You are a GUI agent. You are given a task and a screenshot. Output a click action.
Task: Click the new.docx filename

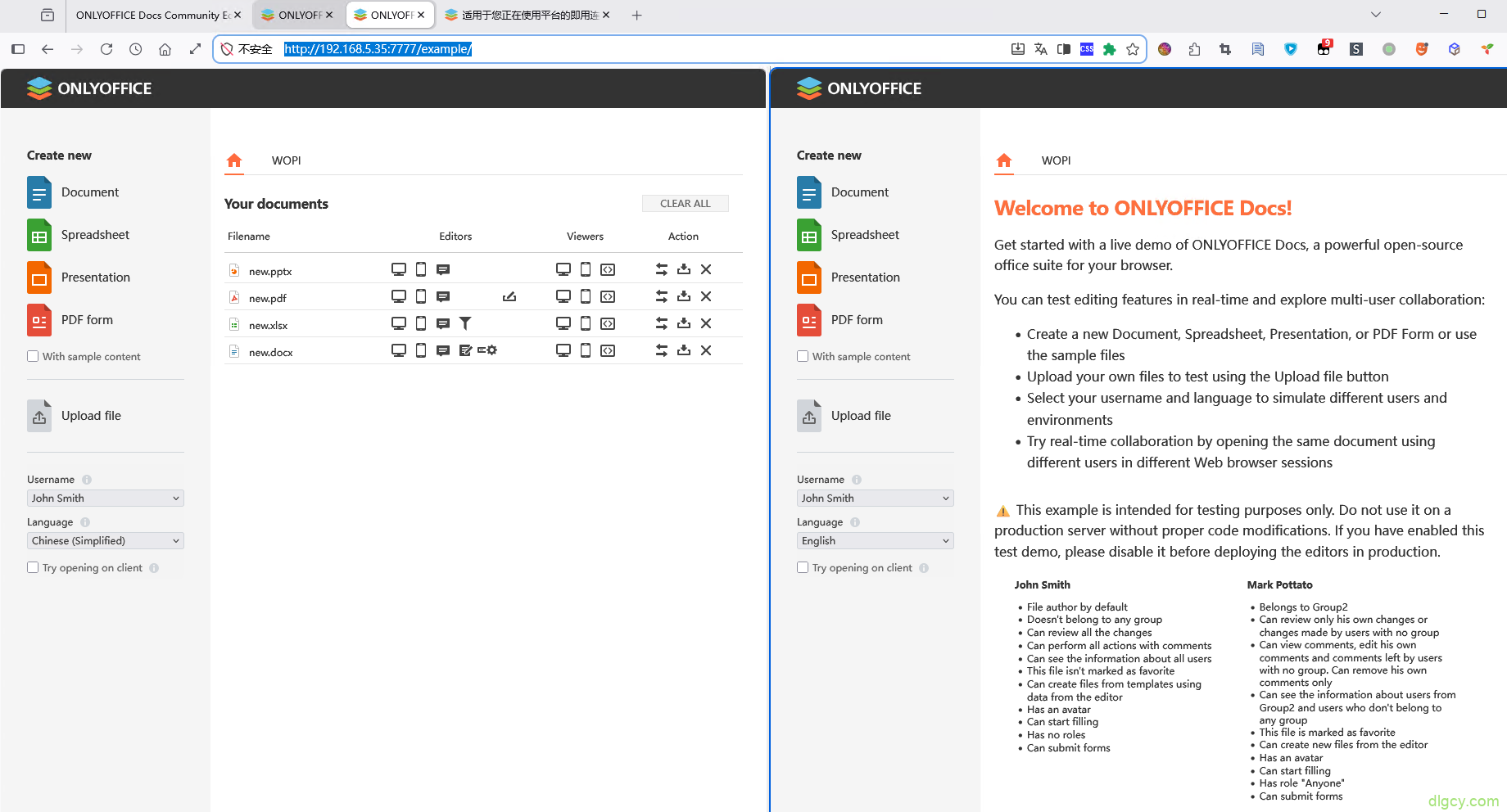[x=271, y=352]
